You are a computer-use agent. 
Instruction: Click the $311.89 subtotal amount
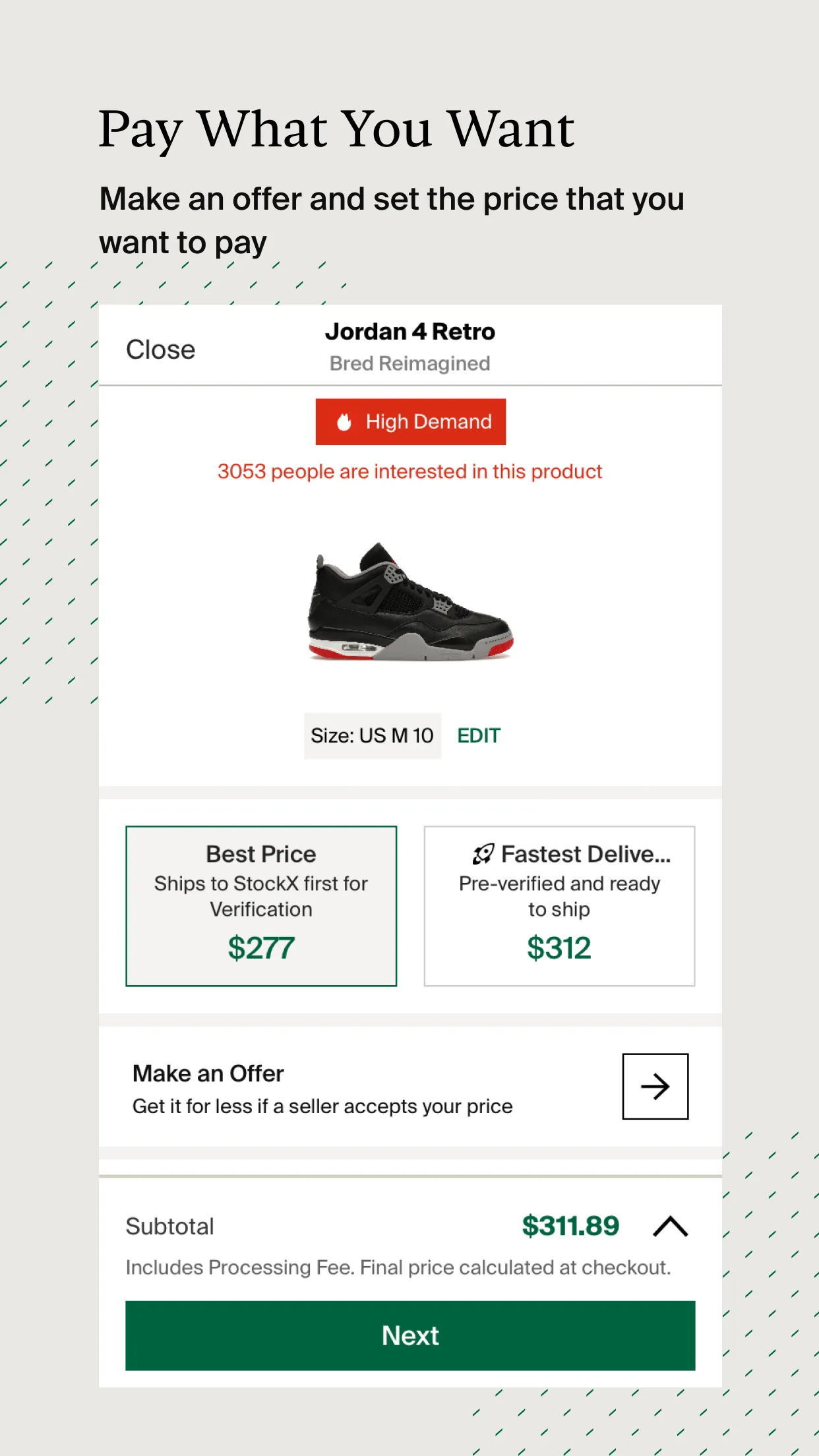click(x=570, y=1227)
